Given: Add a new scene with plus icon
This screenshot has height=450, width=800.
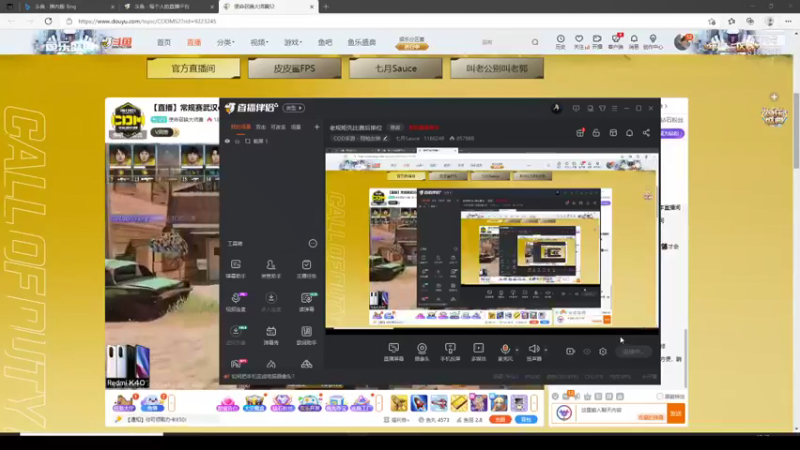Looking at the screenshot, I should coord(317,127).
